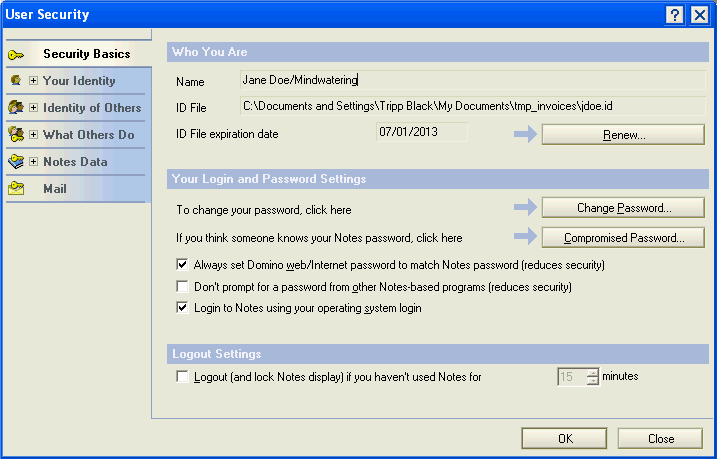Viewport: 717px width, 459px height.
Task: Expand the Your Identity tree node
Action: click(33, 81)
